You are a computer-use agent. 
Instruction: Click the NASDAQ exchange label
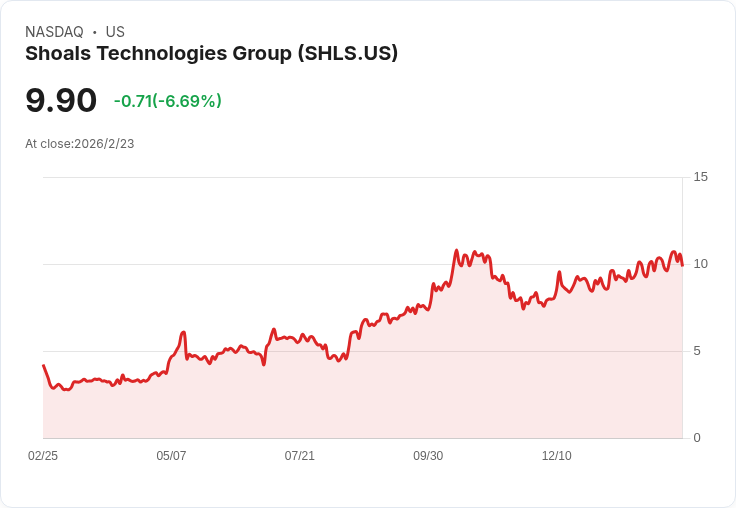54,32
